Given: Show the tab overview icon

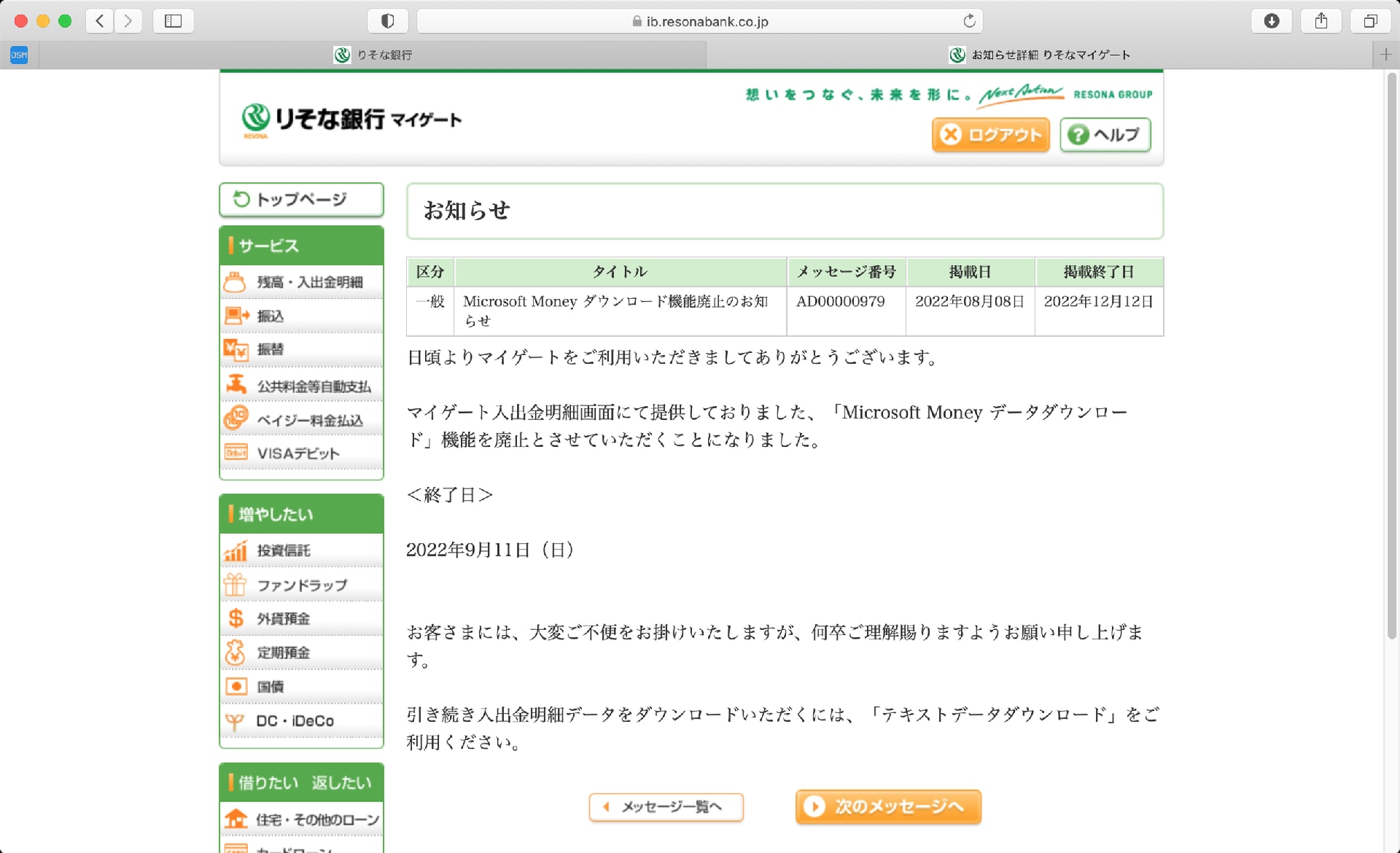Looking at the screenshot, I should click(x=1371, y=20).
